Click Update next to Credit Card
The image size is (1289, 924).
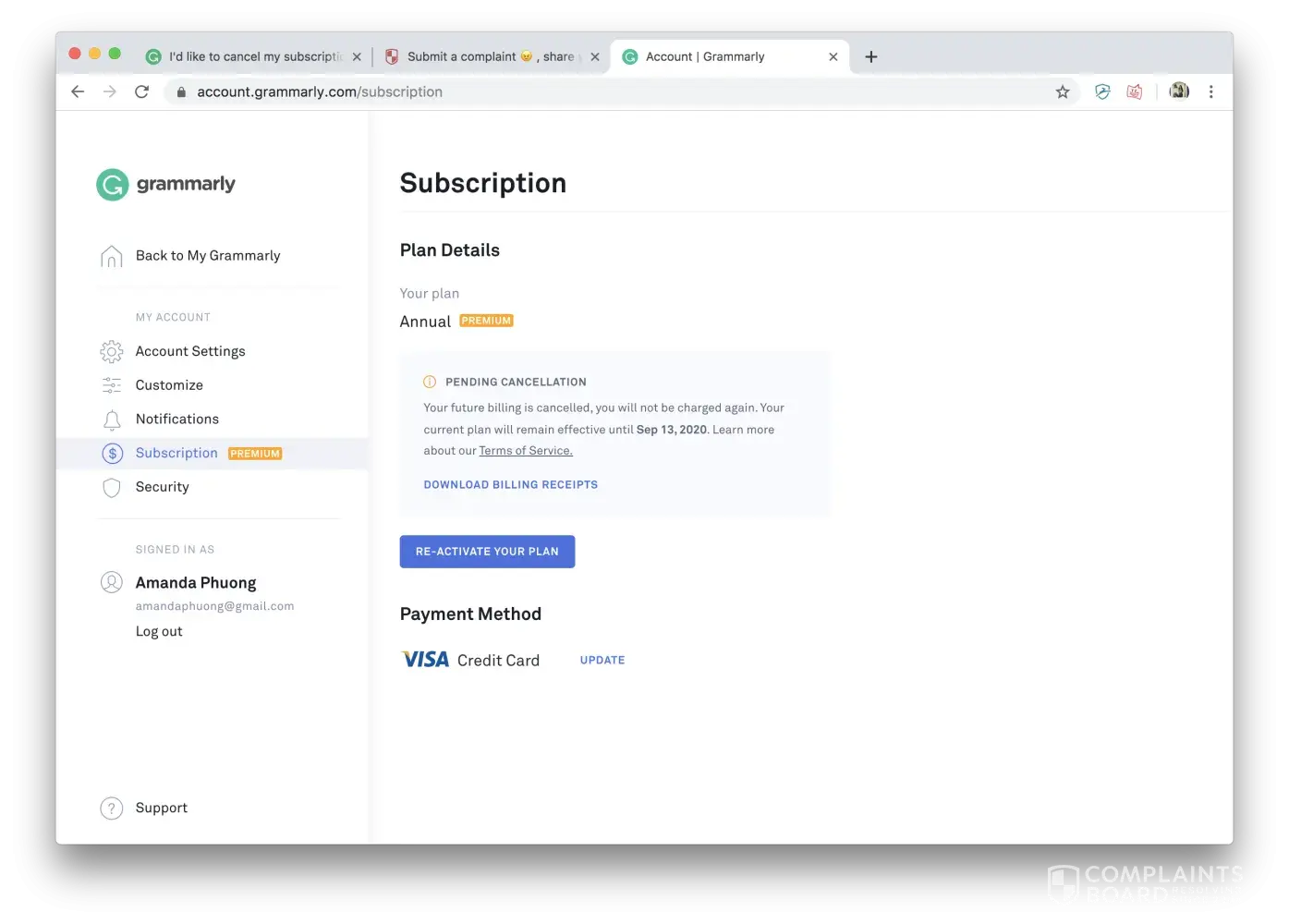coord(602,660)
